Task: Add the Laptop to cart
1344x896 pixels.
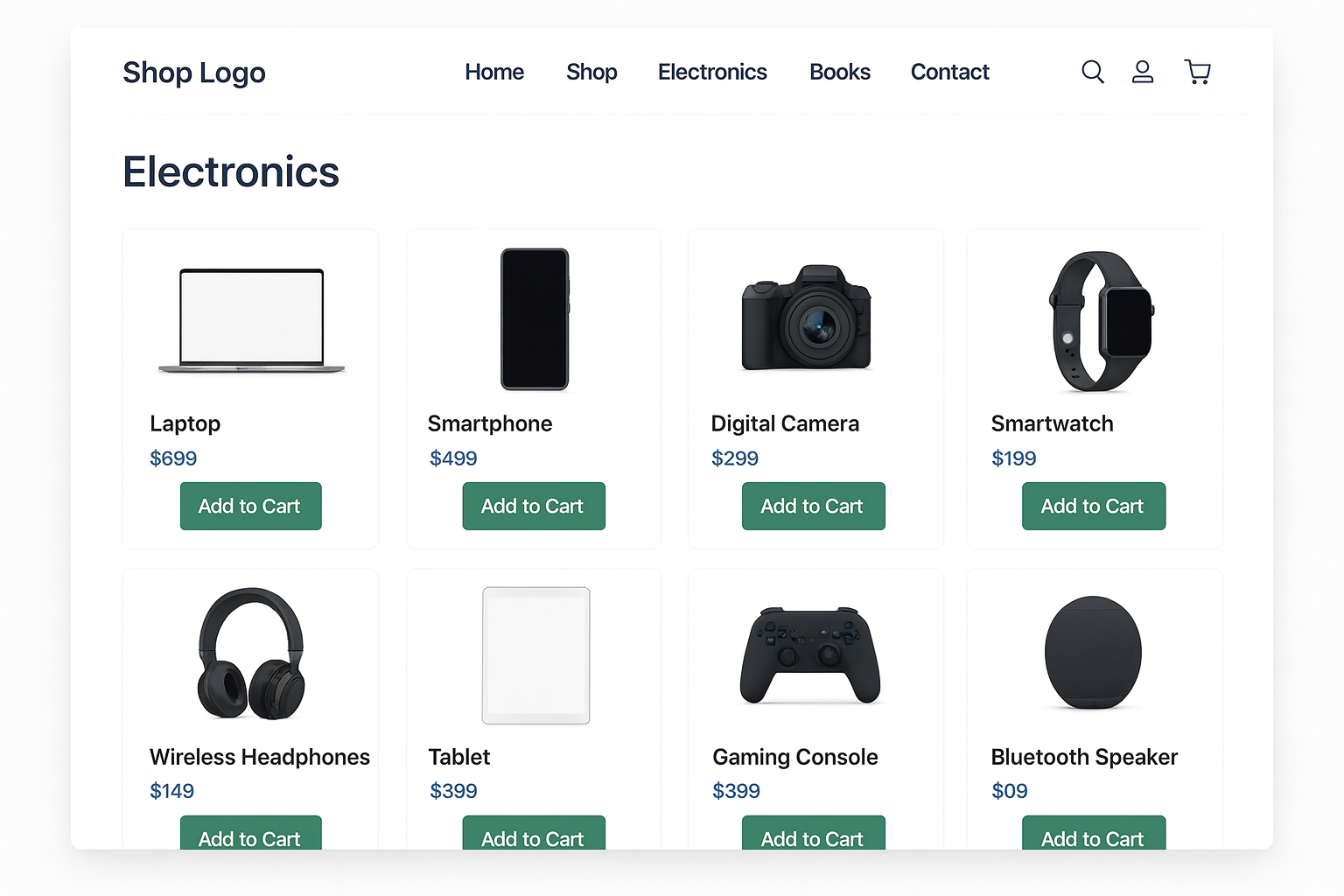Action: coord(251,506)
